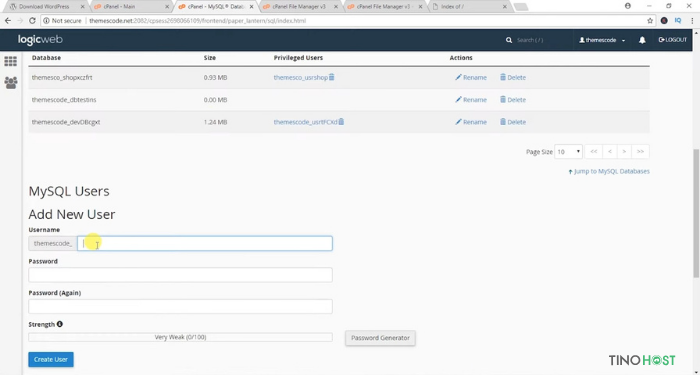Select themescode_devDBcgxt database name
The width and height of the screenshot is (700, 375).
click(x=66, y=122)
